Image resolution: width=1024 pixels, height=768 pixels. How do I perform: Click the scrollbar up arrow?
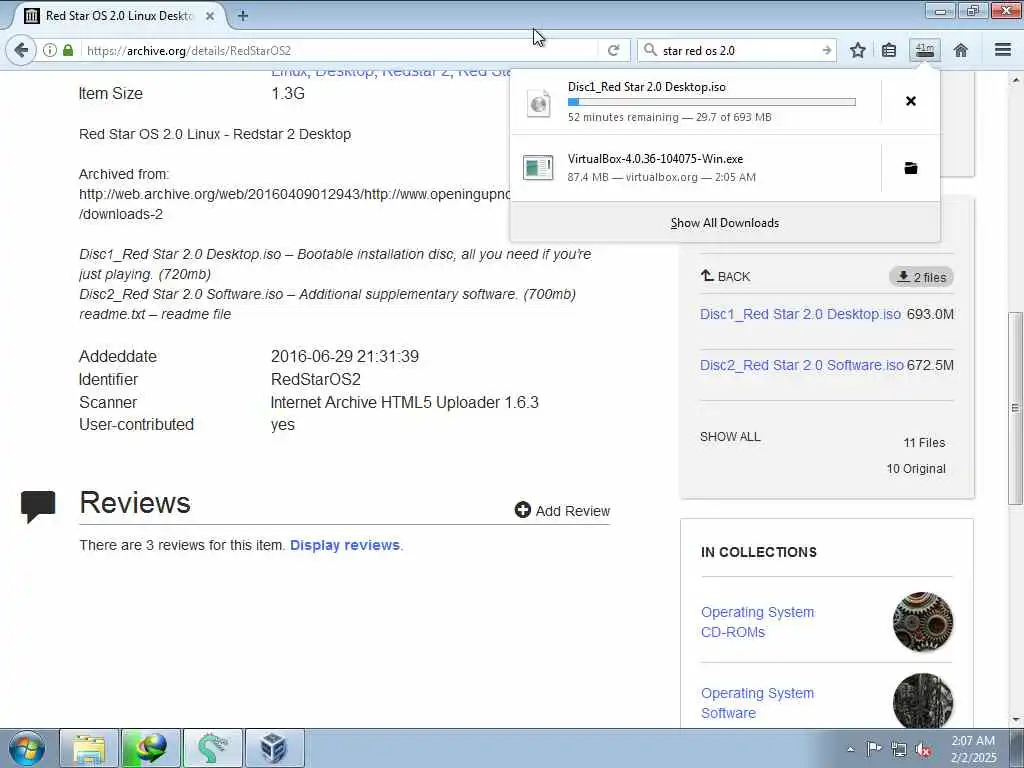[x=1014, y=80]
